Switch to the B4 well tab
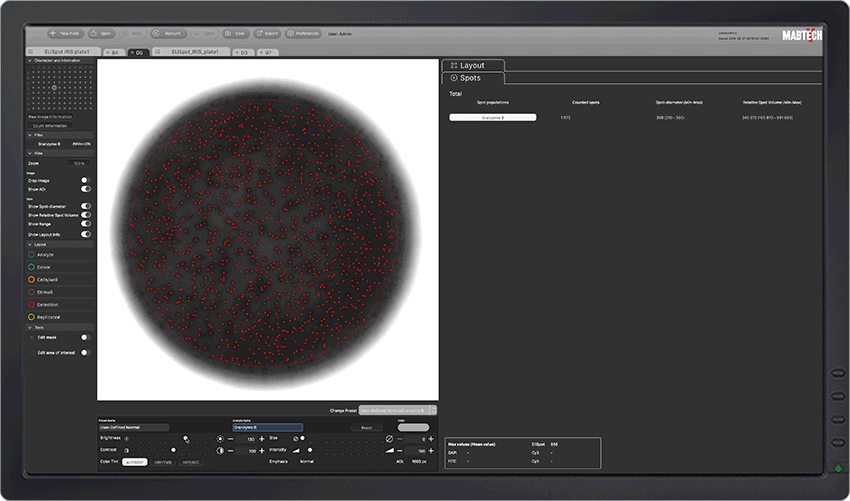The height and width of the screenshot is (501, 850). coord(112,51)
